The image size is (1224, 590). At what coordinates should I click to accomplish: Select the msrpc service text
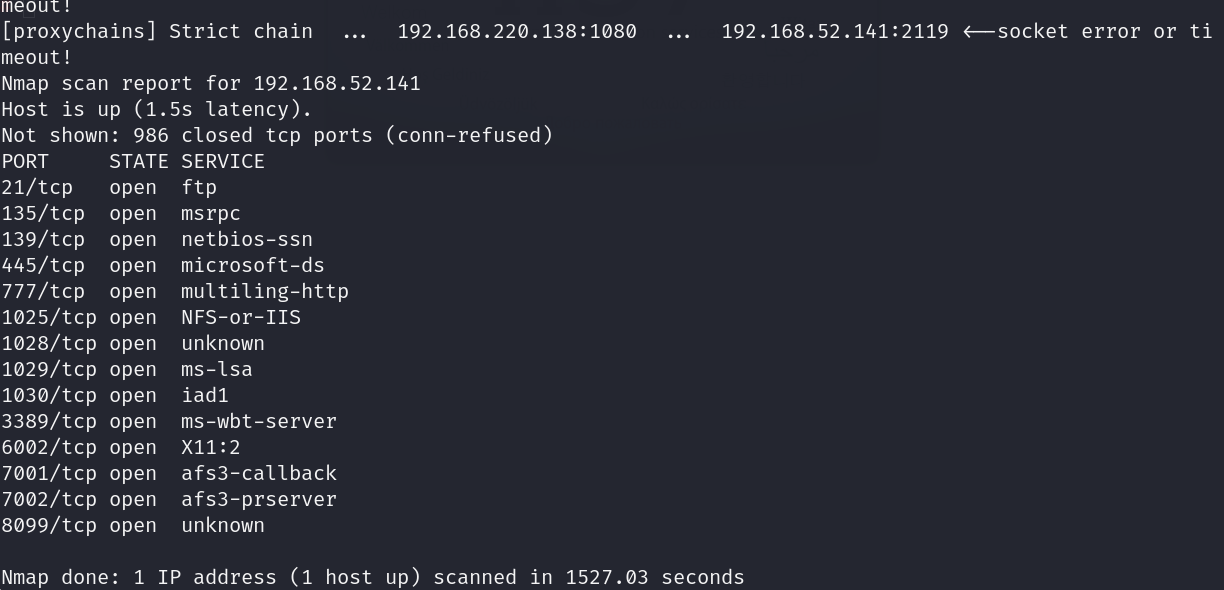point(211,213)
